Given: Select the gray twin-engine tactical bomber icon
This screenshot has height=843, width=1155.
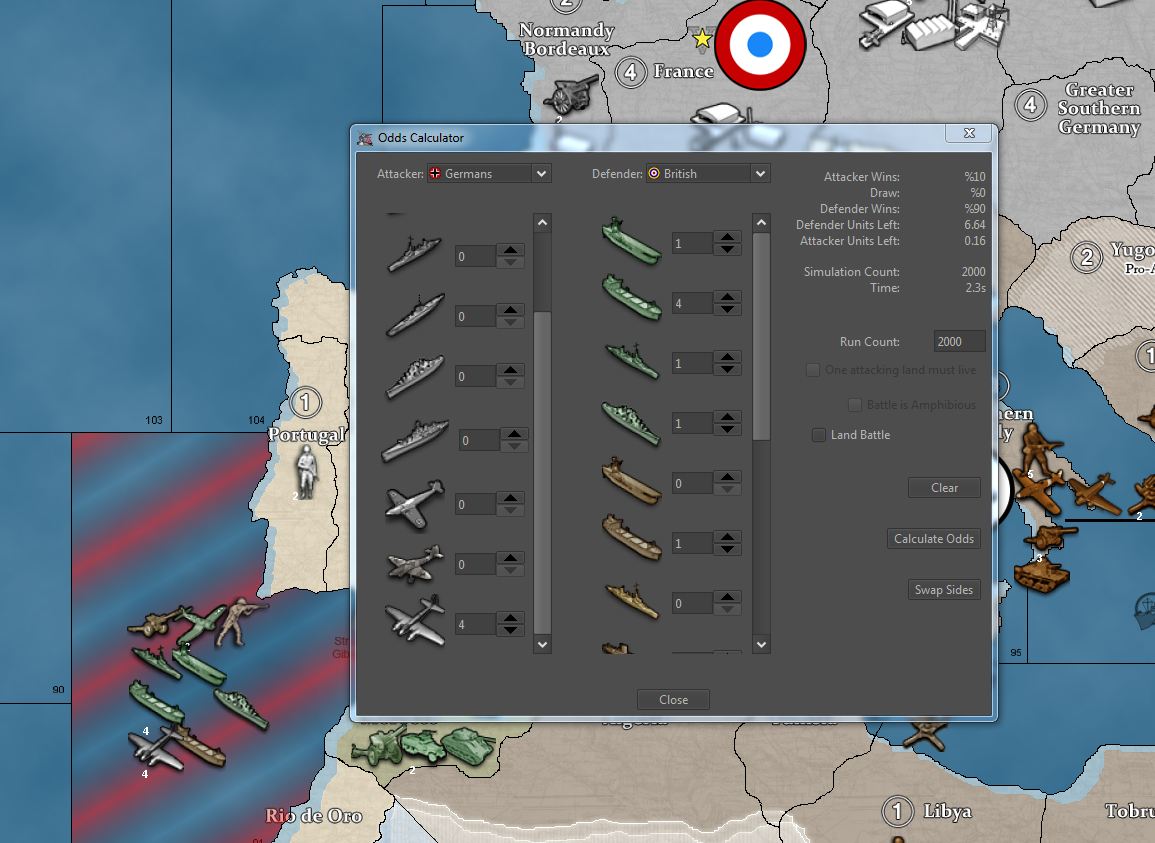Looking at the screenshot, I should tap(415, 564).
